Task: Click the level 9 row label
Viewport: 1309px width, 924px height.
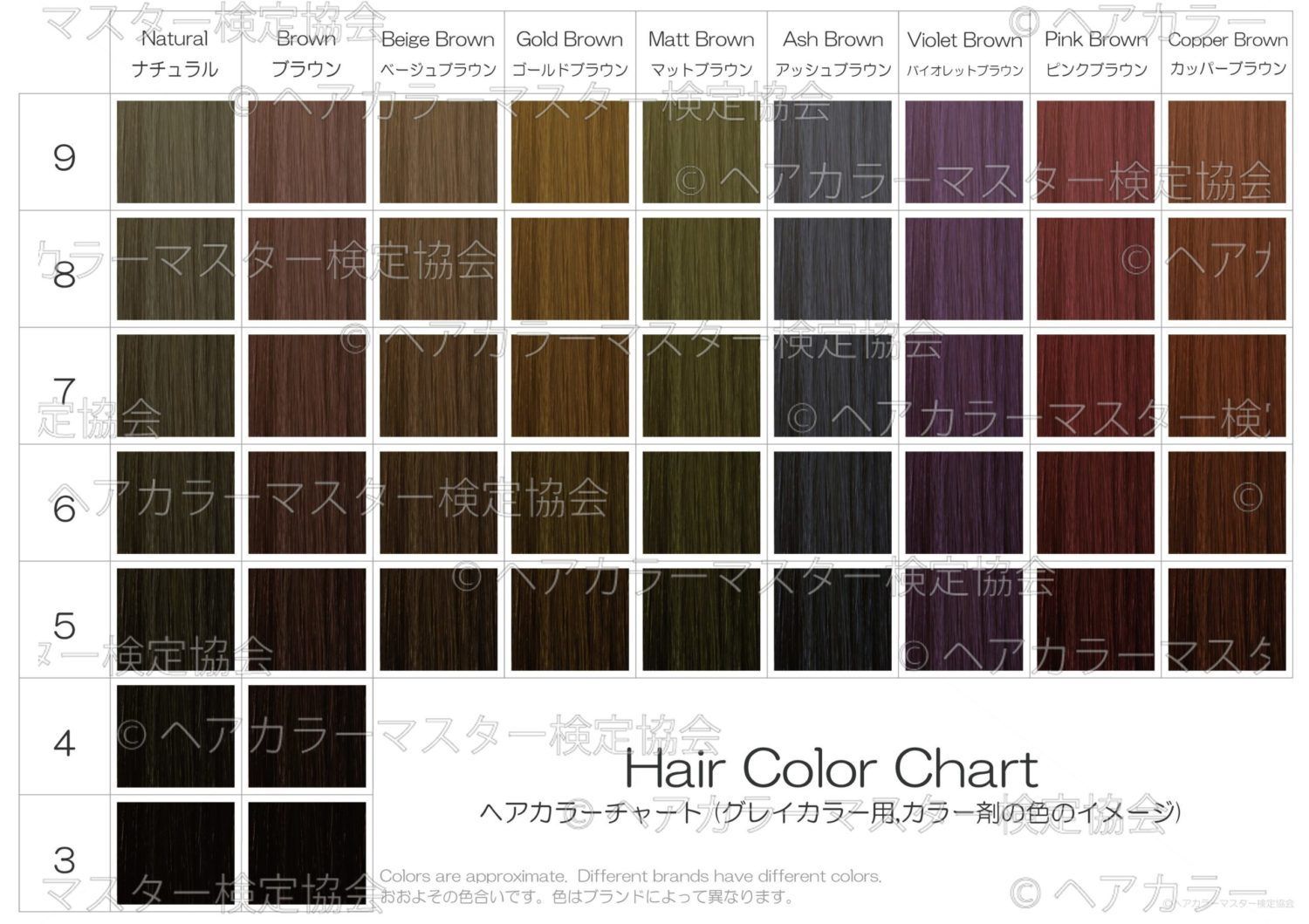Action: coord(65,157)
